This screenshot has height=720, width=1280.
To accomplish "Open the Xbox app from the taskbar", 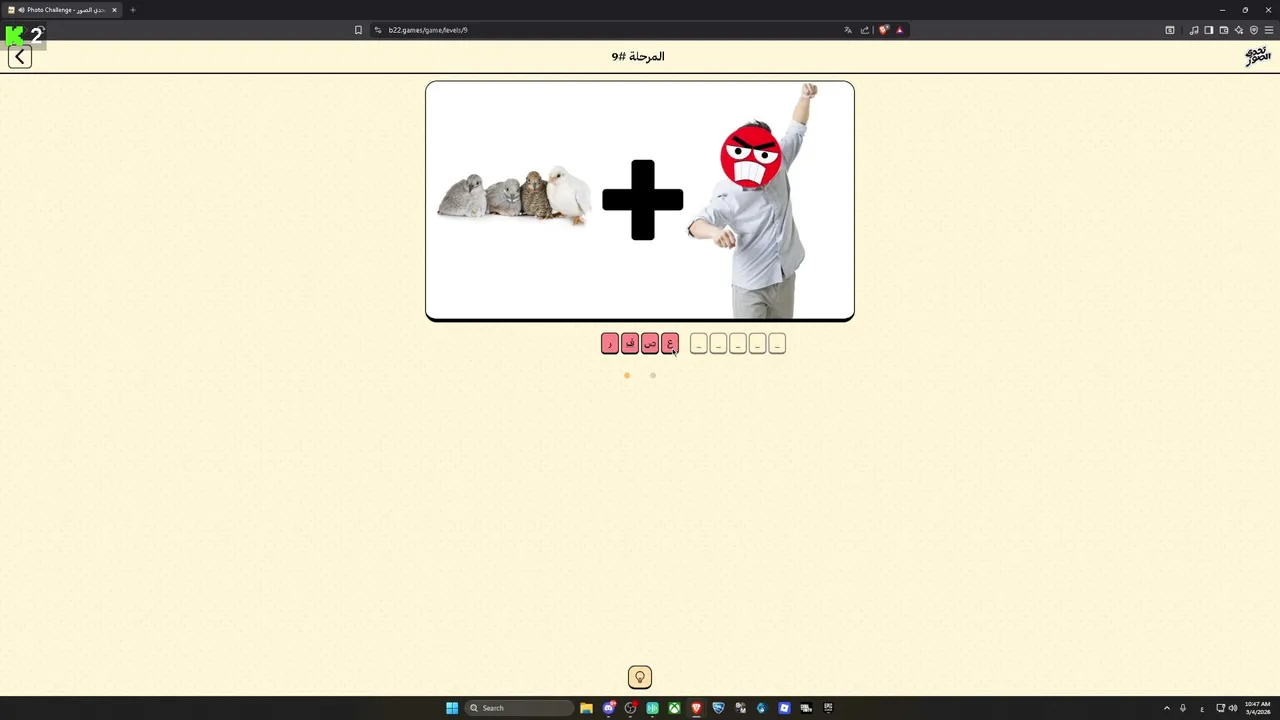I will tap(675, 708).
